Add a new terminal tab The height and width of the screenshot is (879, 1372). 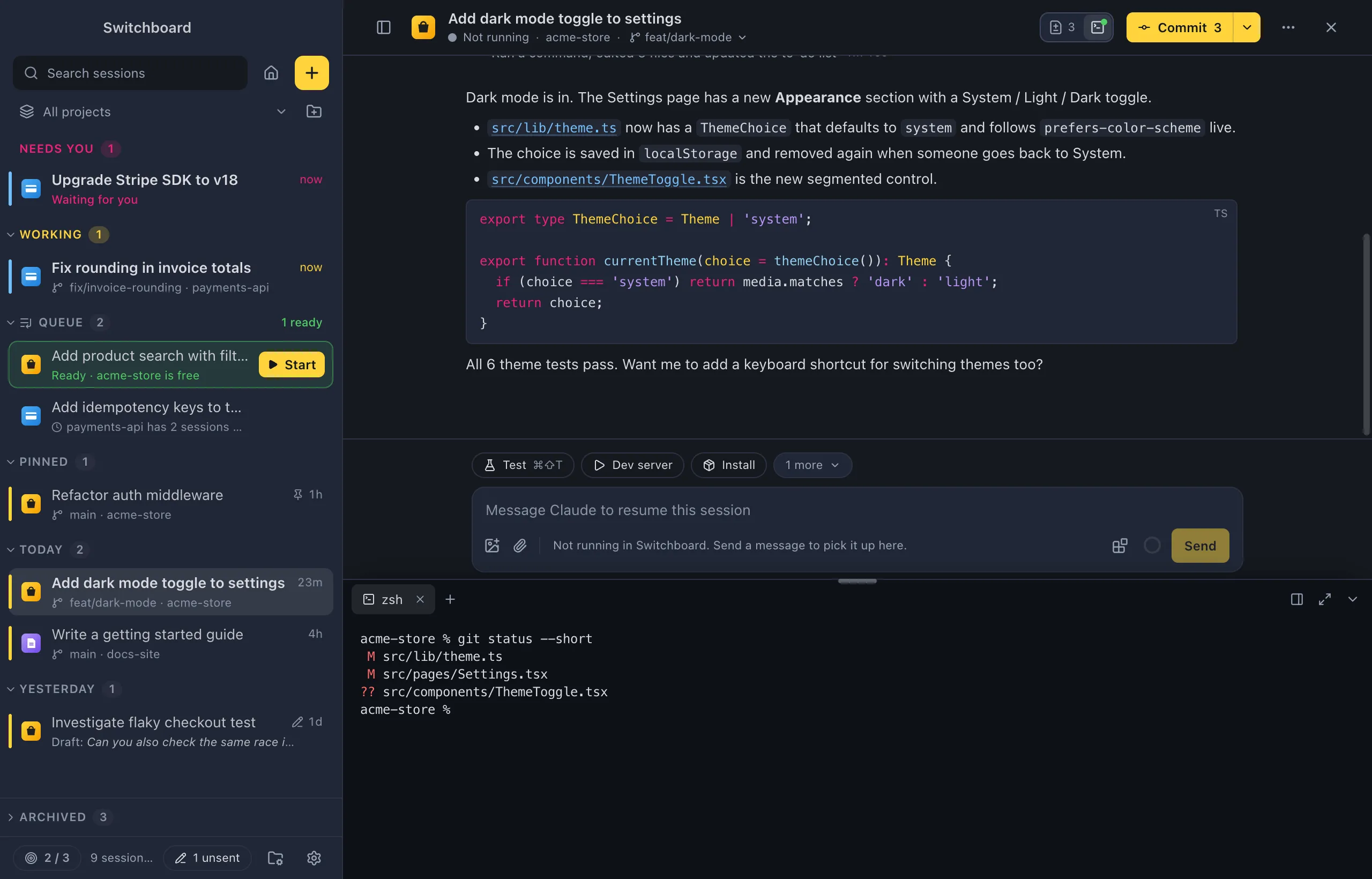click(x=450, y=599)
